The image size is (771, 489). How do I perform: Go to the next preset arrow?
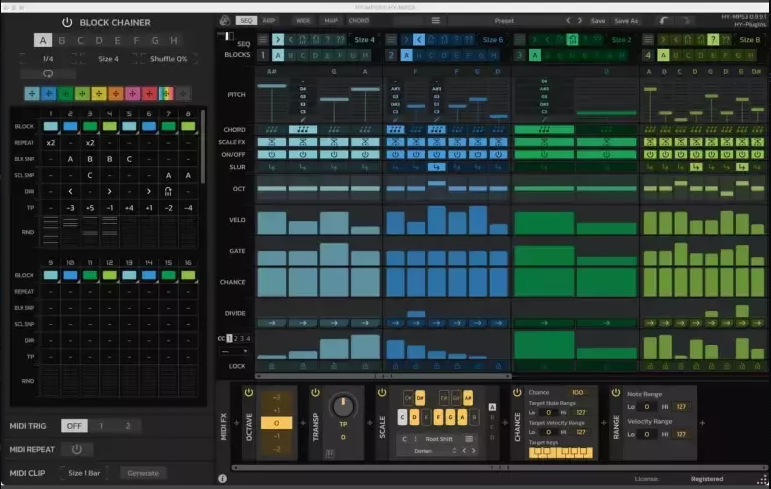tap(580, 20)
